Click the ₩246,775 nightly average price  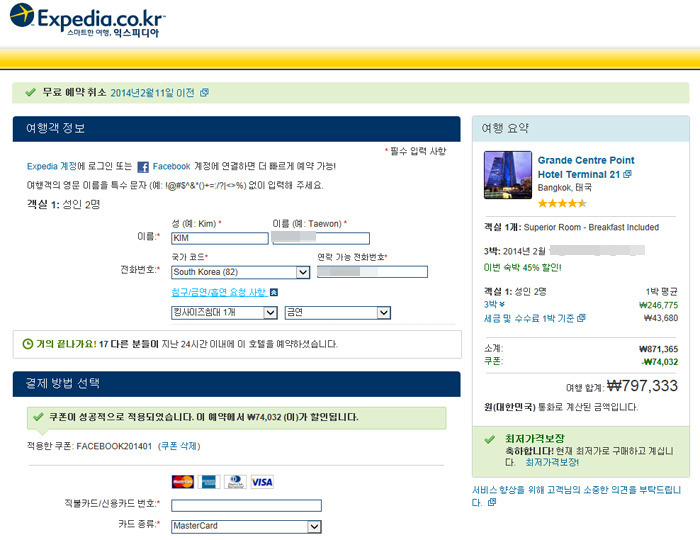658,305
